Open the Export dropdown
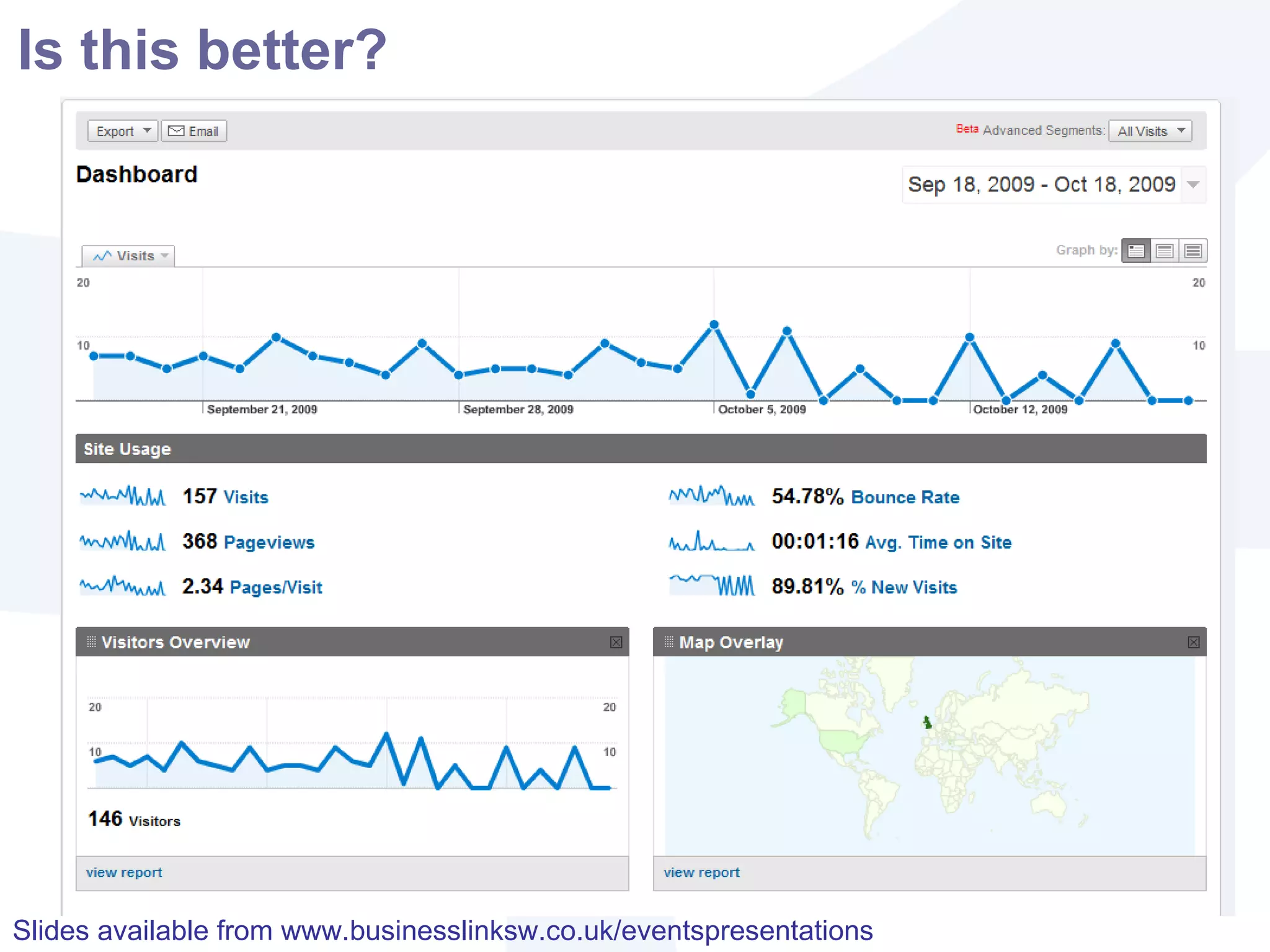Screen dimensions: 1270x952 tap(123, 131)
